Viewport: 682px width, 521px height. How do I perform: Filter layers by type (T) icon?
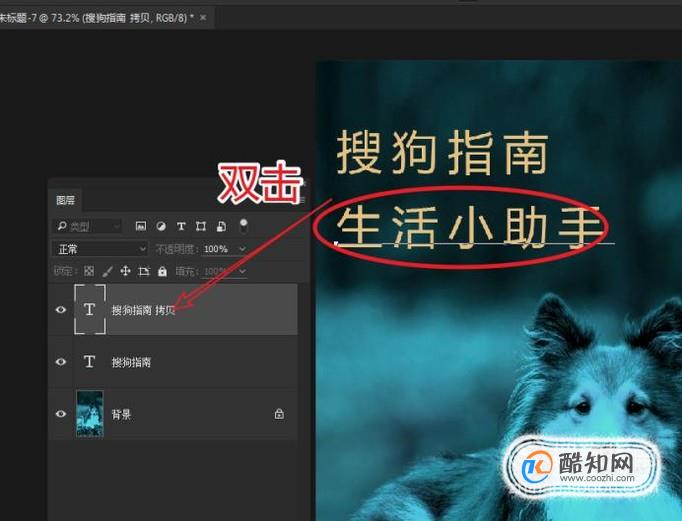(181, 226)
